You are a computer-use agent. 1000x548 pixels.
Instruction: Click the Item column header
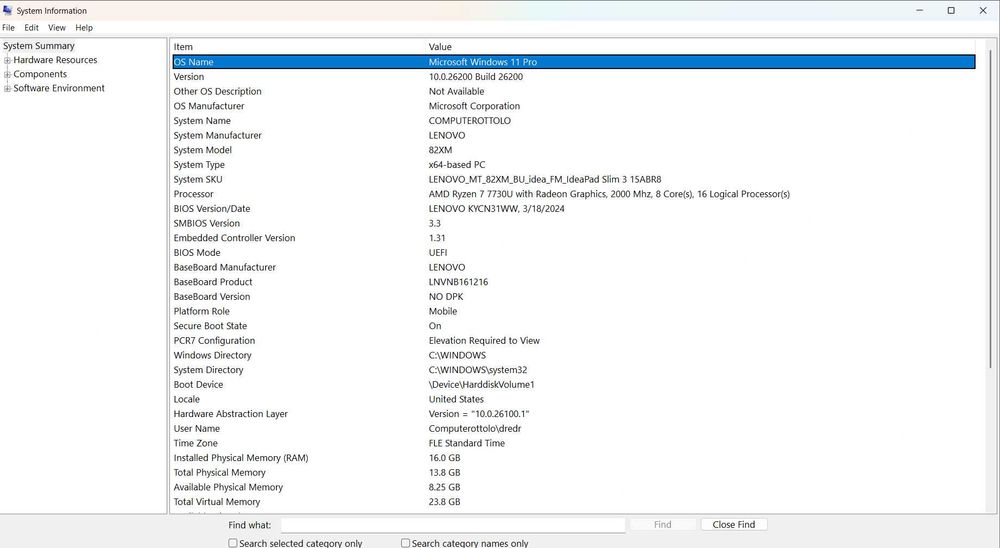298,47
